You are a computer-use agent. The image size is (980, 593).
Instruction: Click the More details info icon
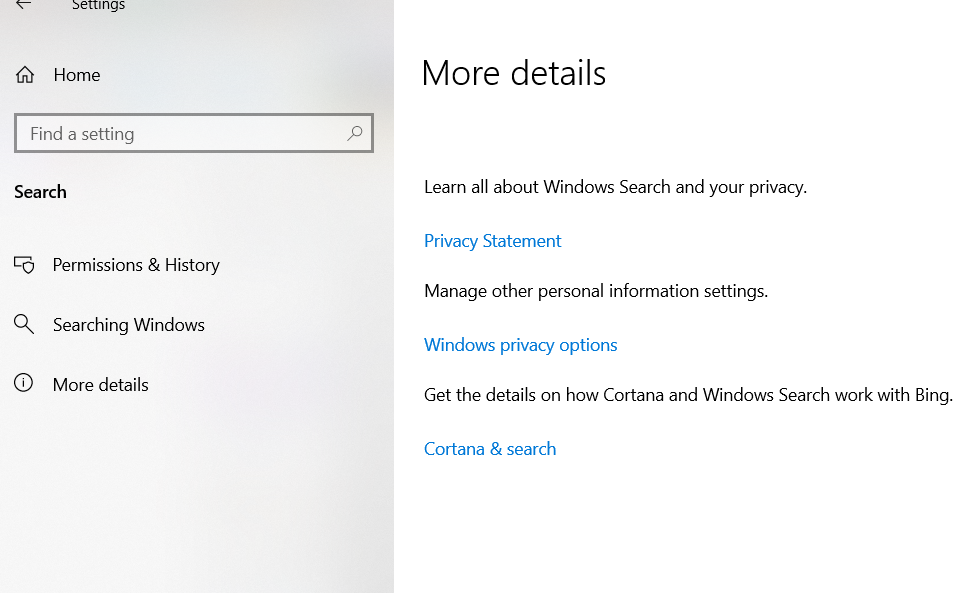24,383
